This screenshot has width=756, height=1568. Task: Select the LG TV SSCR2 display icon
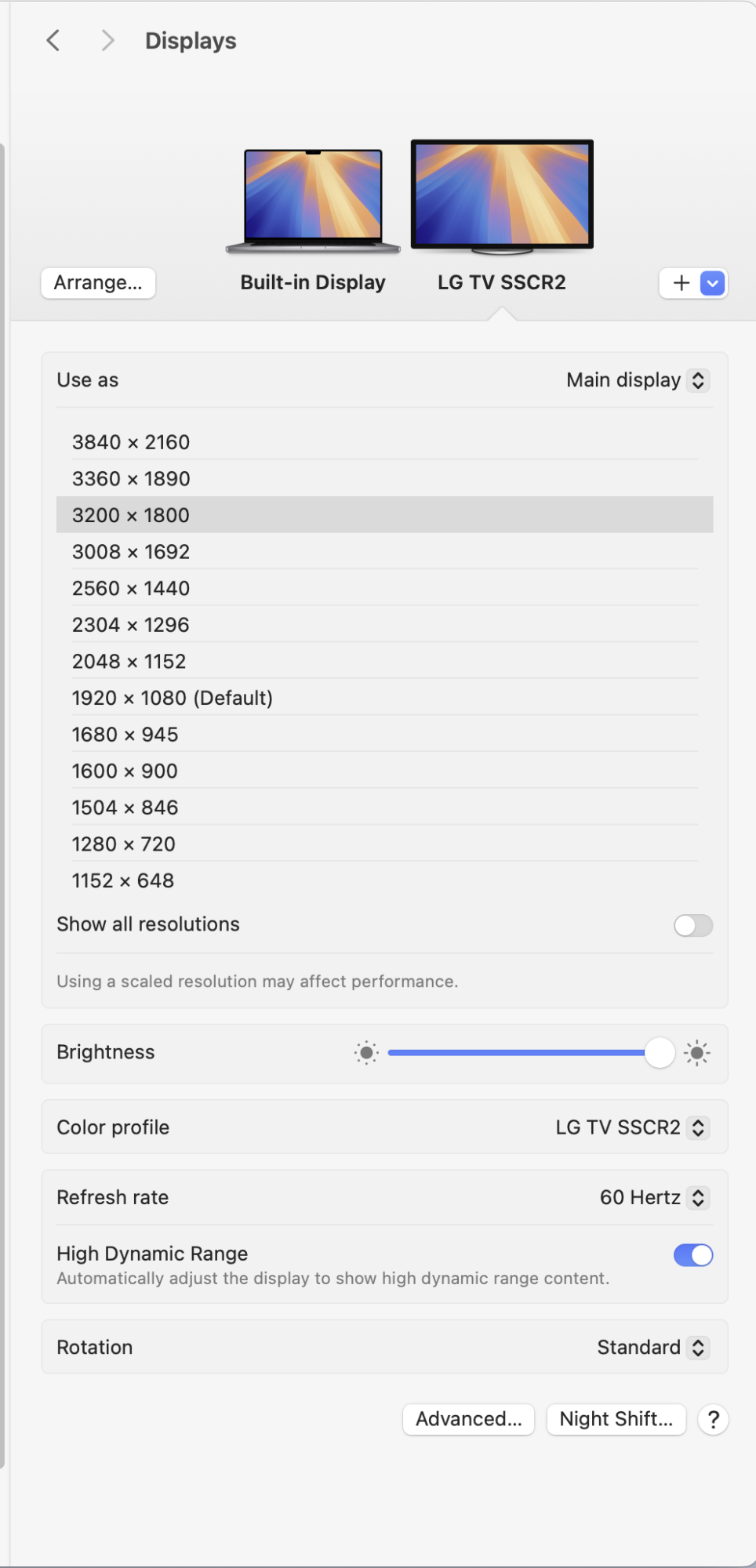point(502,196)
